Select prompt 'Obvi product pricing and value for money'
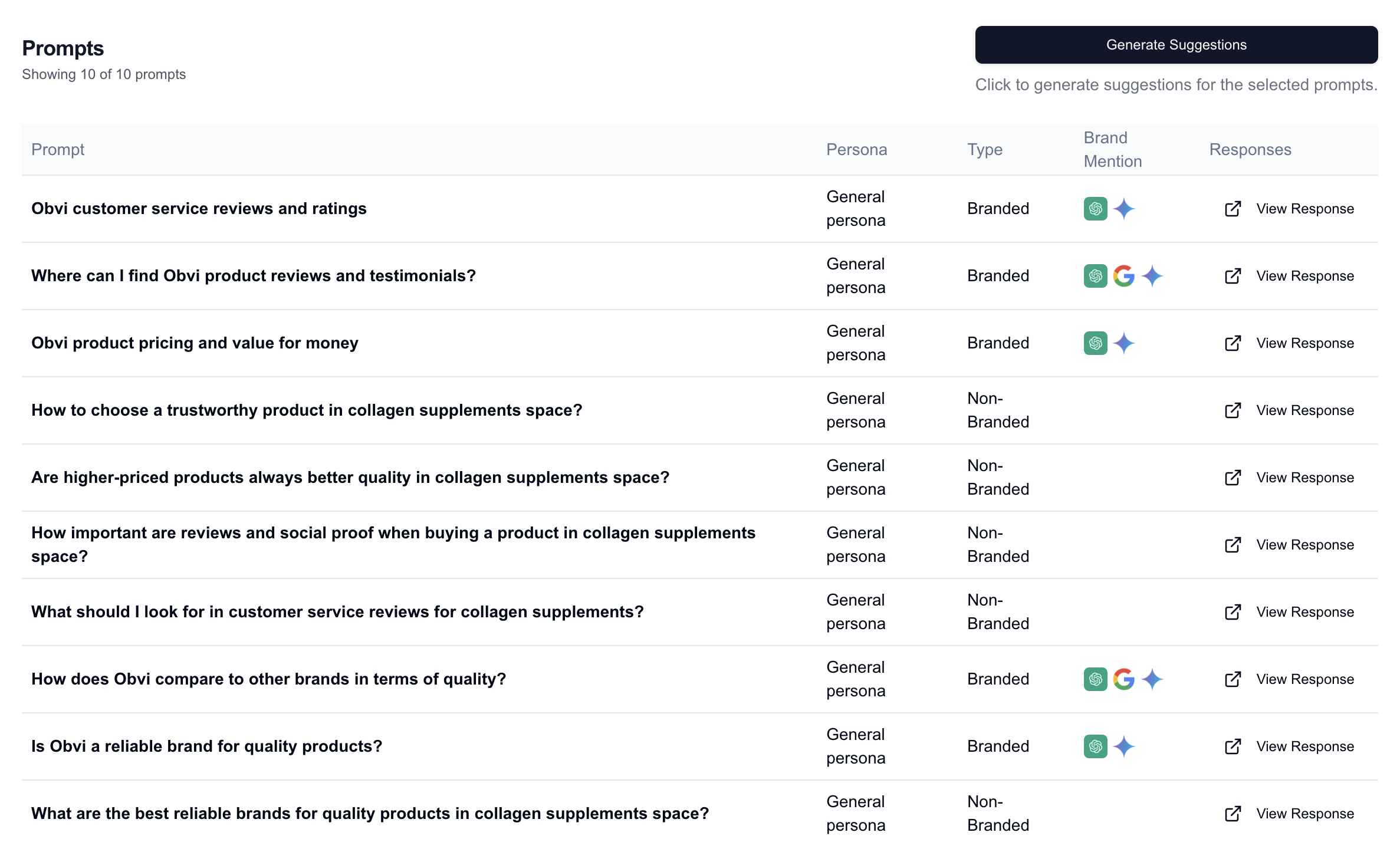Screen dimensions: 1400x862 point(195,343)
